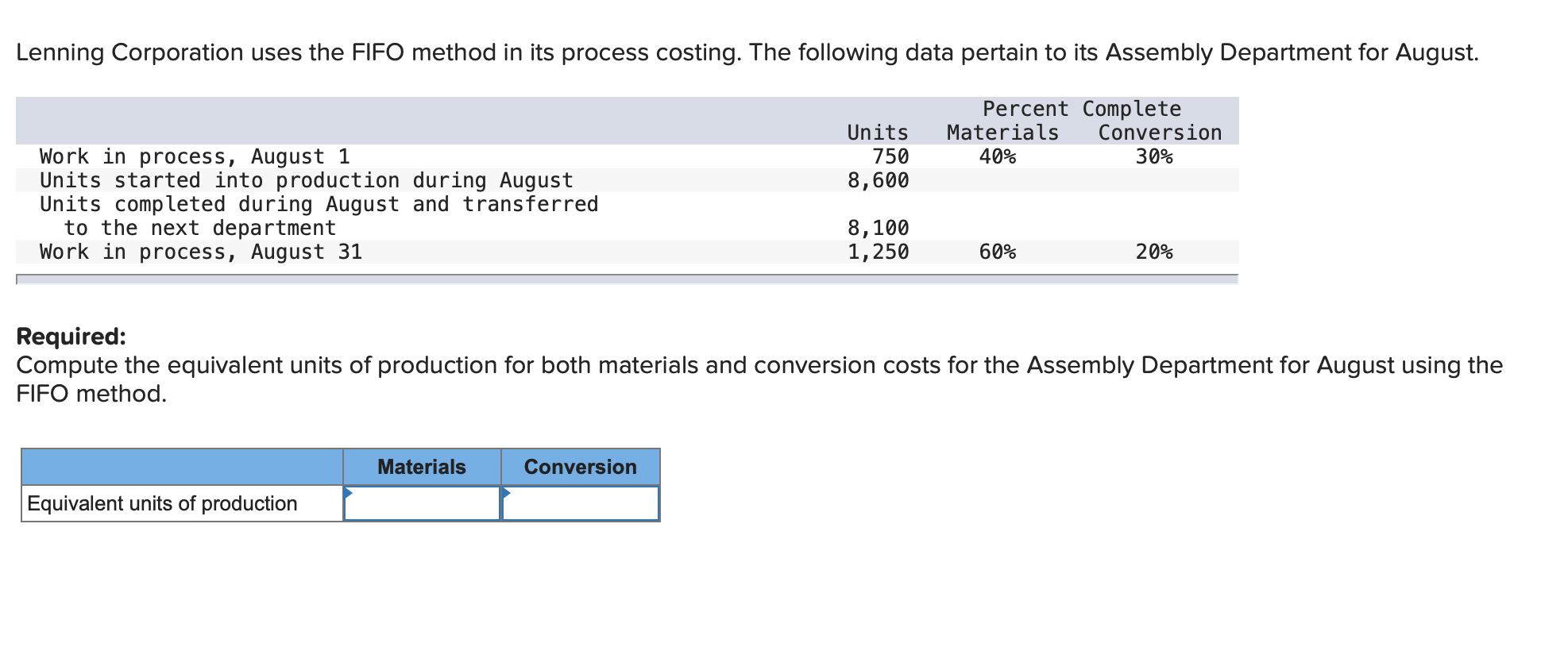Select the 60% materials completion value

tap(998, 252)
